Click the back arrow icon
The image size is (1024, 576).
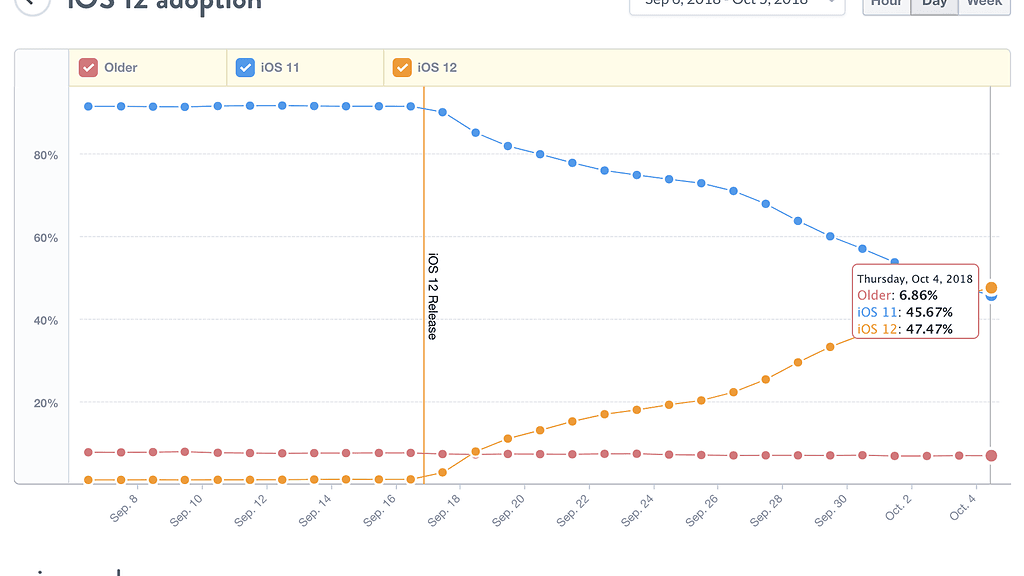pyautogui.click(x=31, y=3)
